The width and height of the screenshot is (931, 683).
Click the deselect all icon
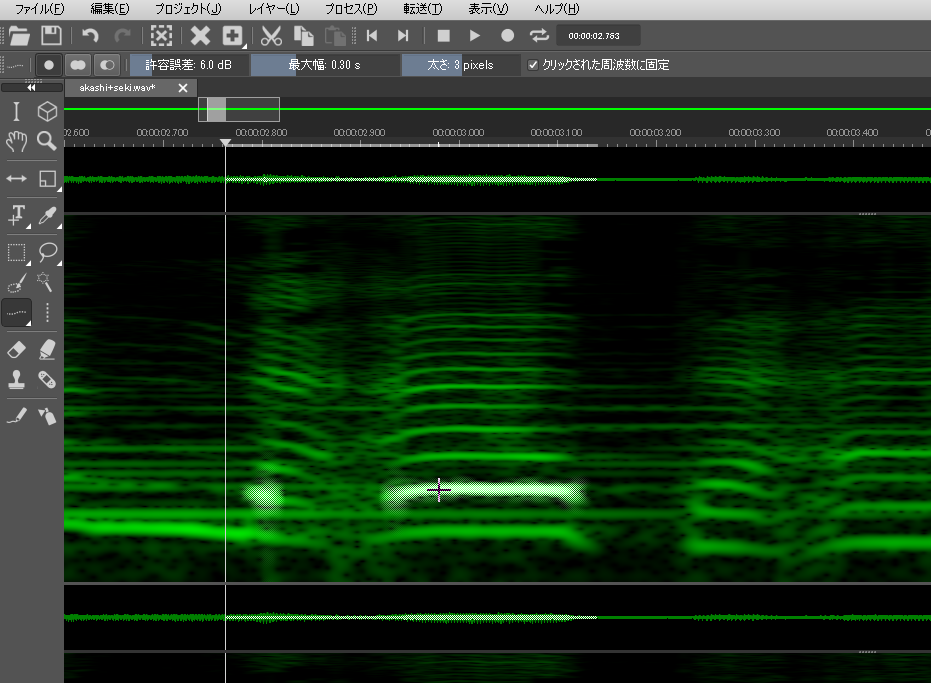click(162, 36)
